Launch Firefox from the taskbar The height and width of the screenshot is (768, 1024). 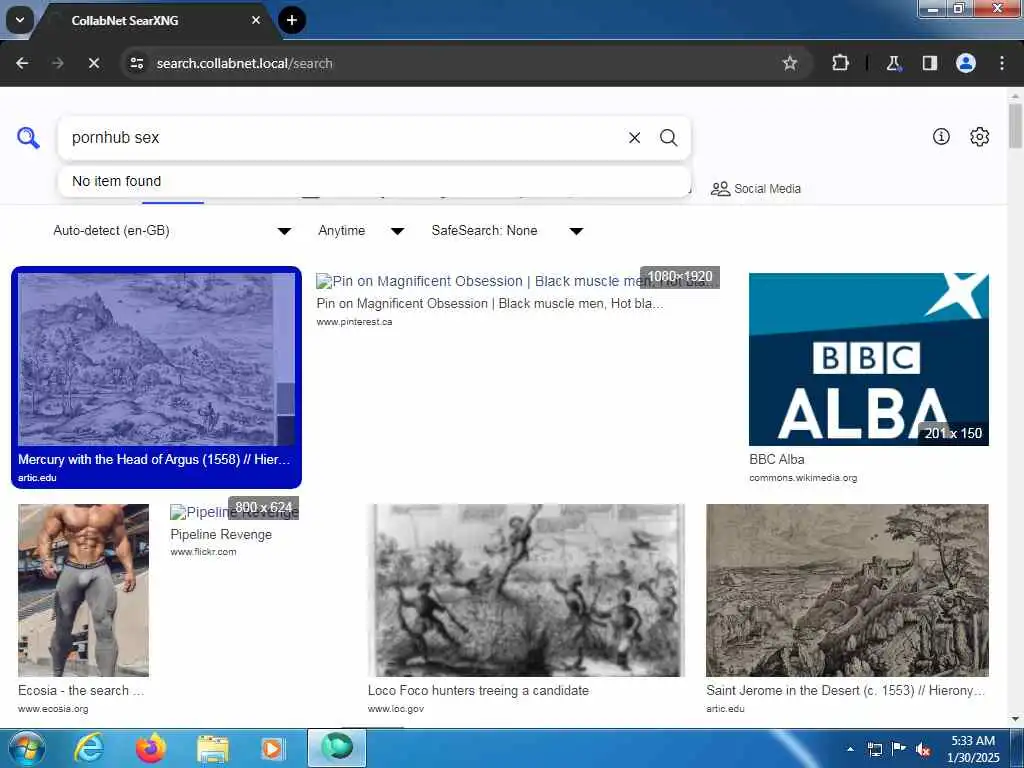point(151,748)
